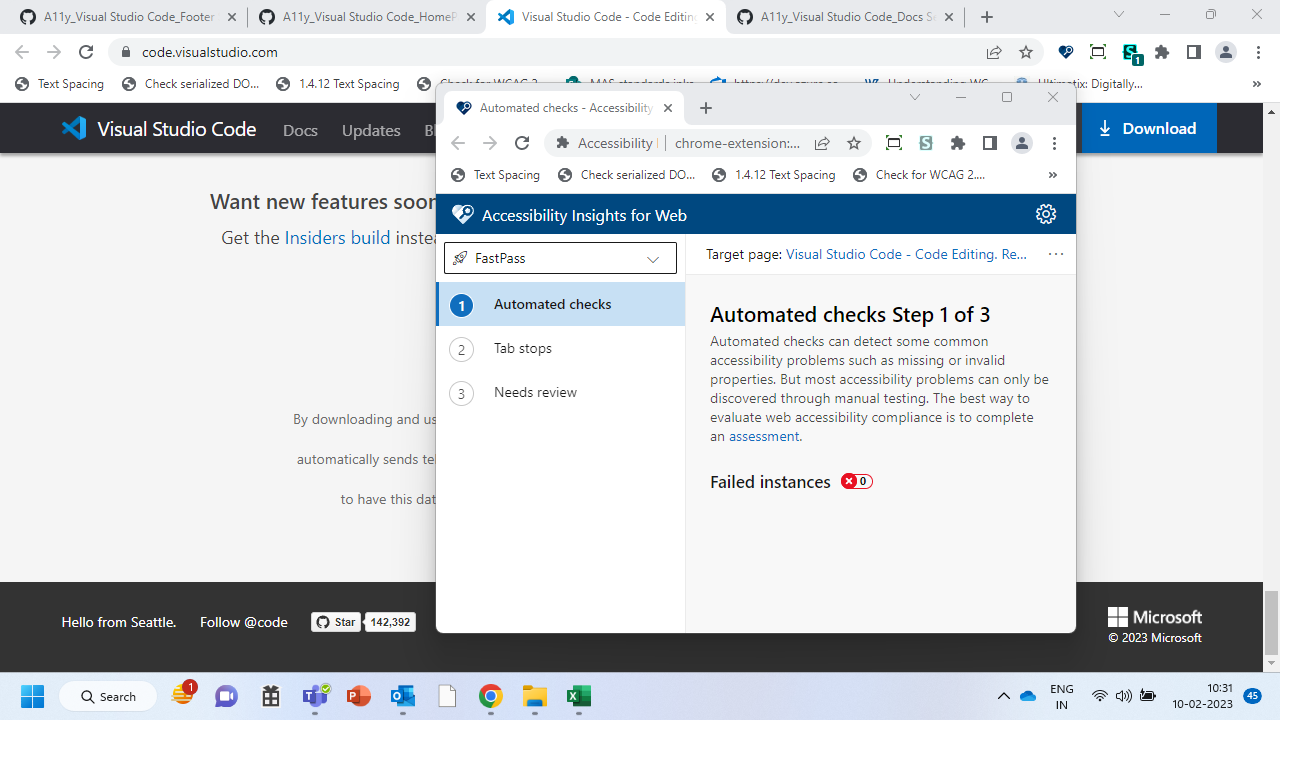
Task: Open the Docs menu on the VS Code site
Action: click(x=300, y=130)
